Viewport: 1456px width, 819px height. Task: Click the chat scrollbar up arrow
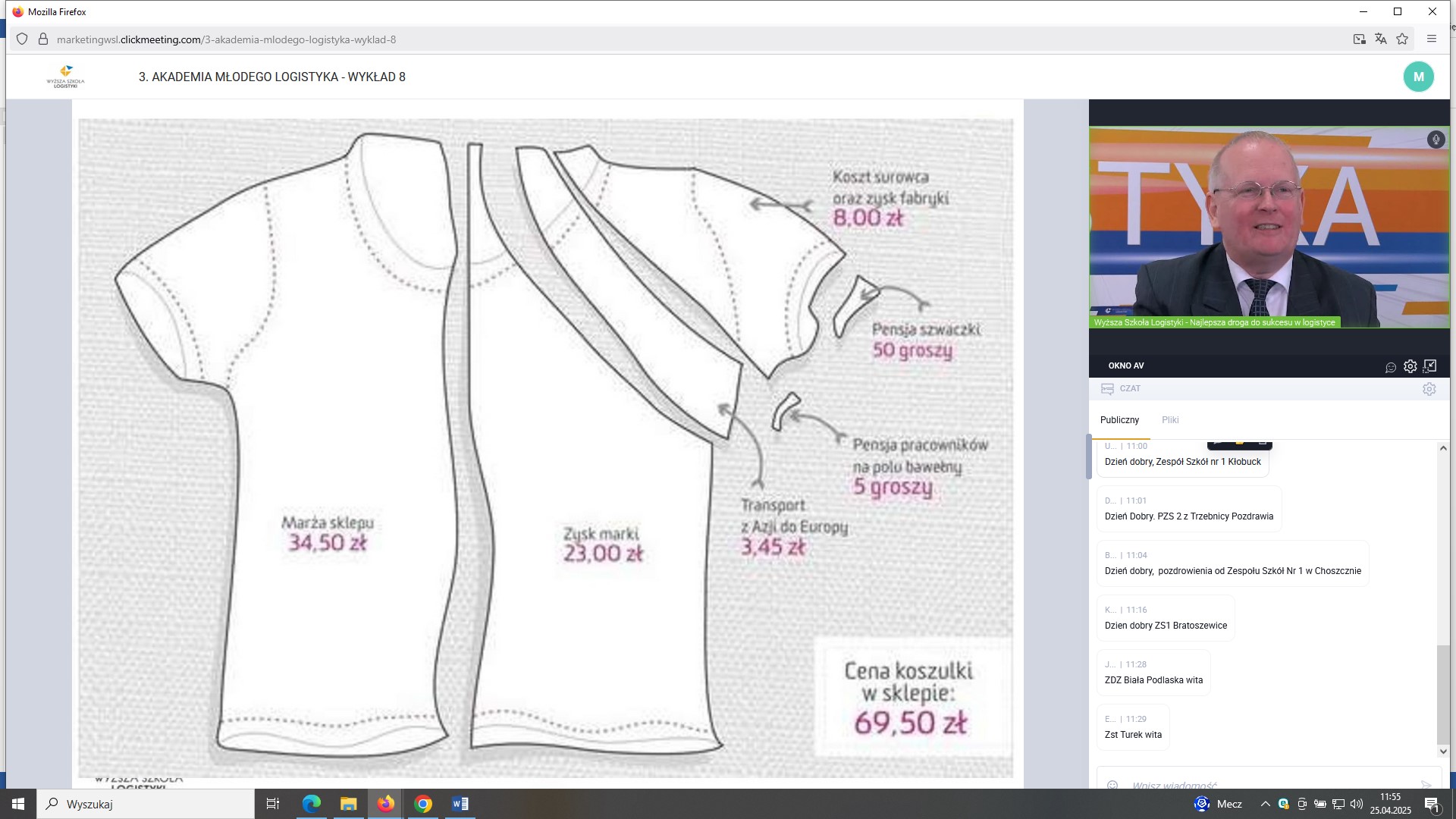click(x=1443, y=448)
